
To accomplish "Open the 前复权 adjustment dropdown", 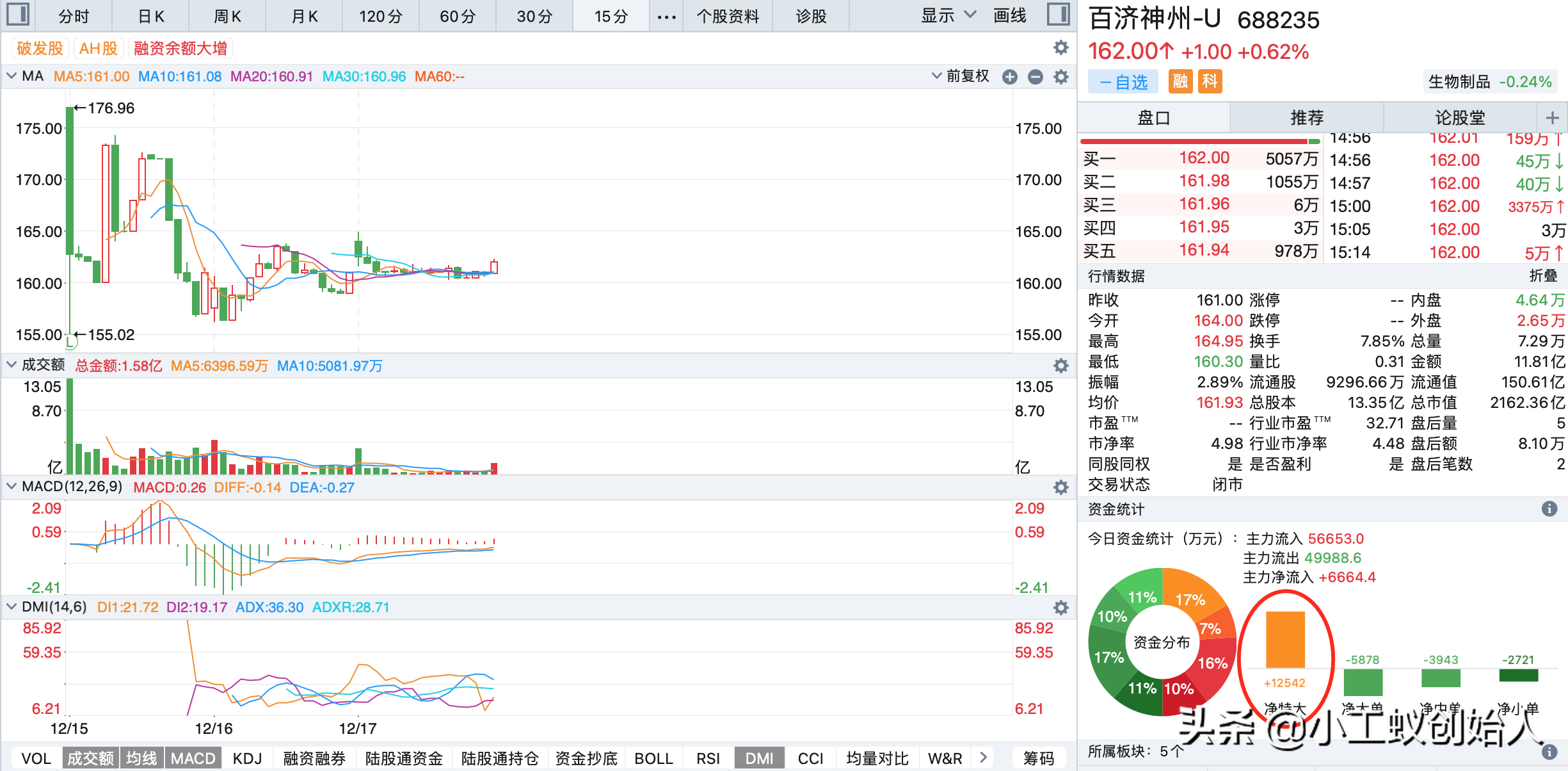I will pyautogui.click(x=961, y=76).
